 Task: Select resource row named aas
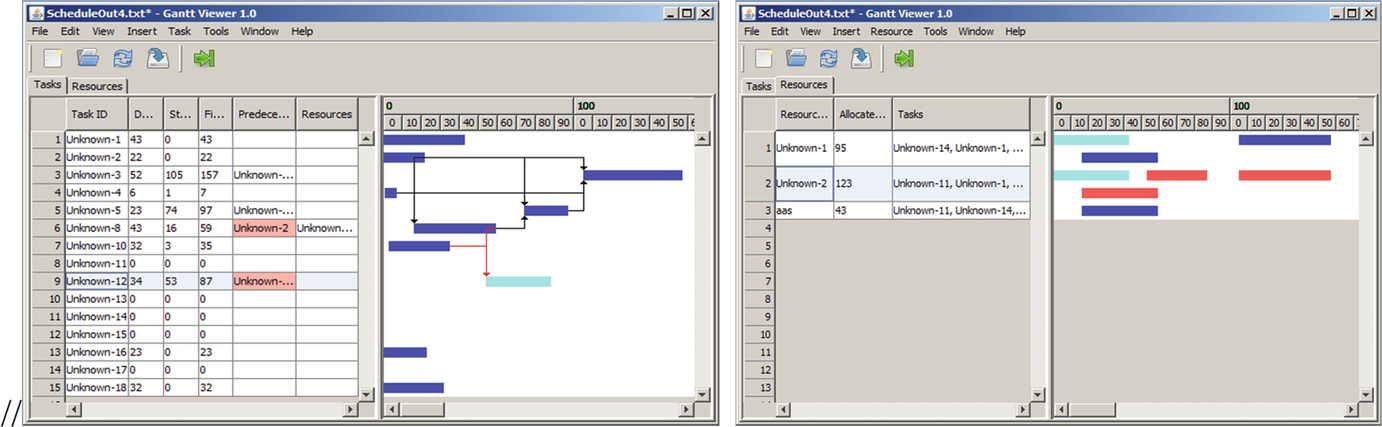pyautogui.click(x=886, y=211)
